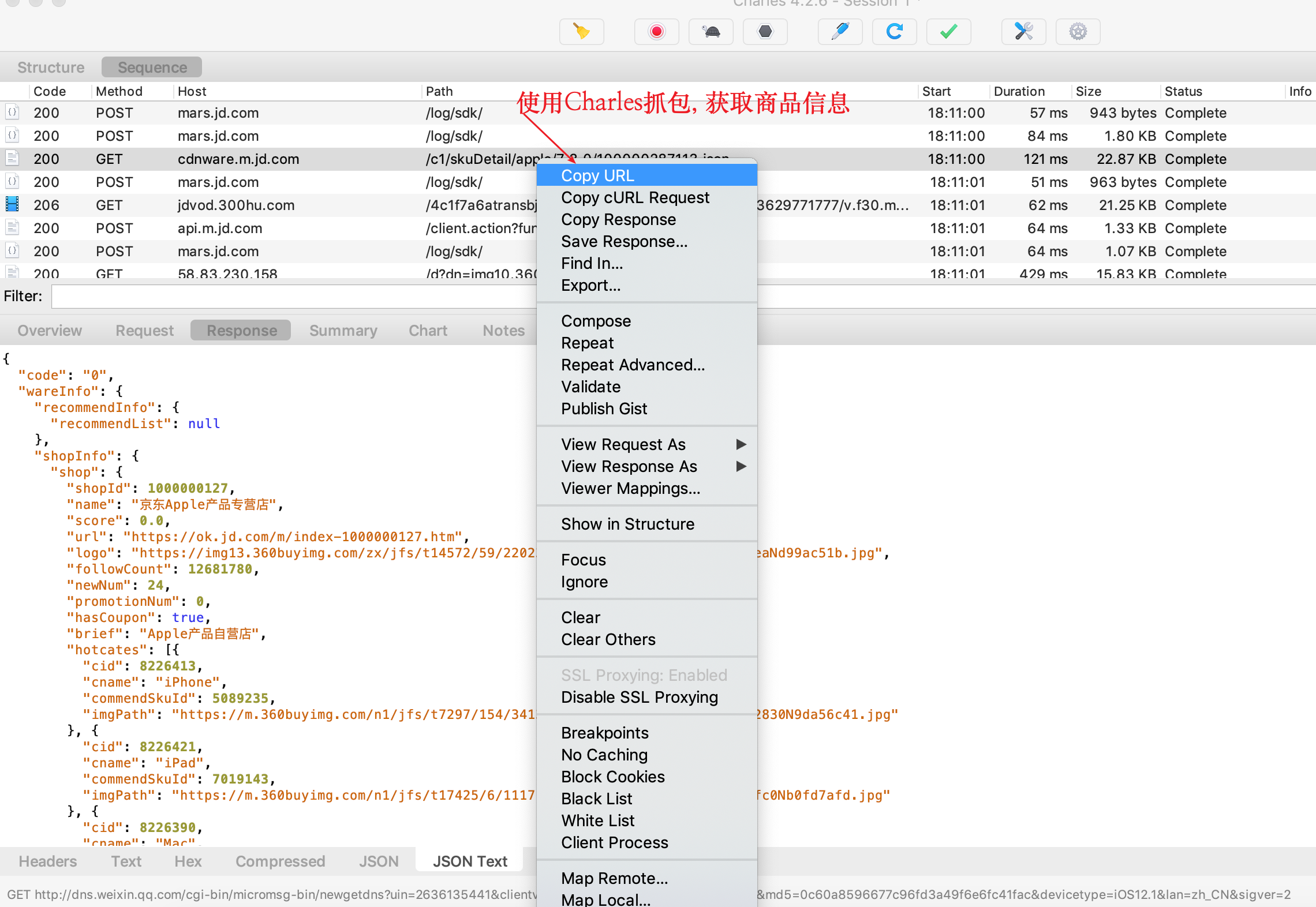Toggle Block Cookies in context menu
1316x907 pixels.
(646, 777)
